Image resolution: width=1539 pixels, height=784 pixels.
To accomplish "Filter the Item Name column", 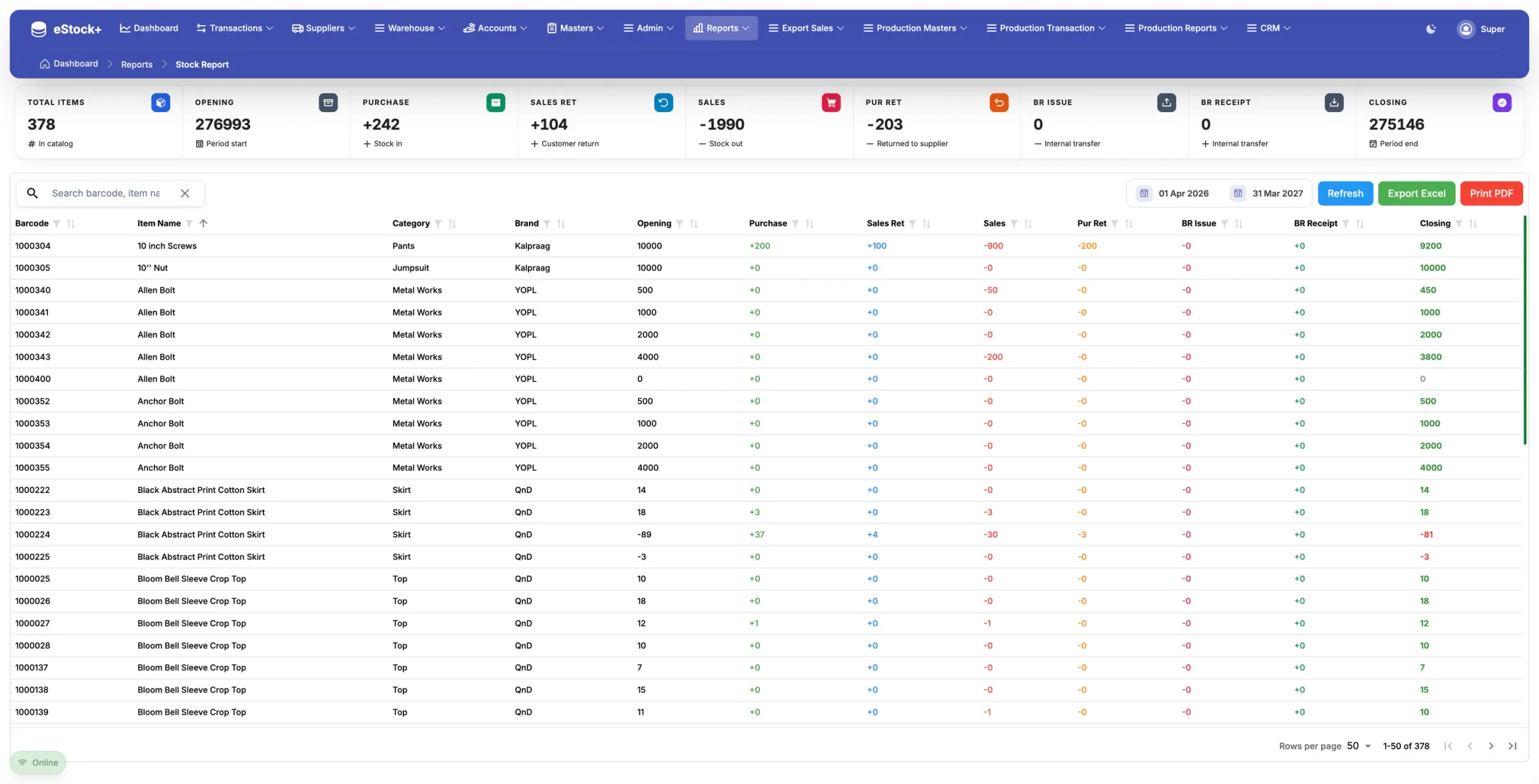I will pyautogui.click(x=189, y=224).
